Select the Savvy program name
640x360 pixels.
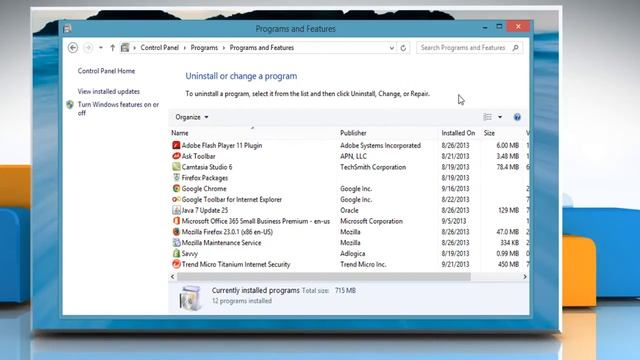[x=190, y=253]
